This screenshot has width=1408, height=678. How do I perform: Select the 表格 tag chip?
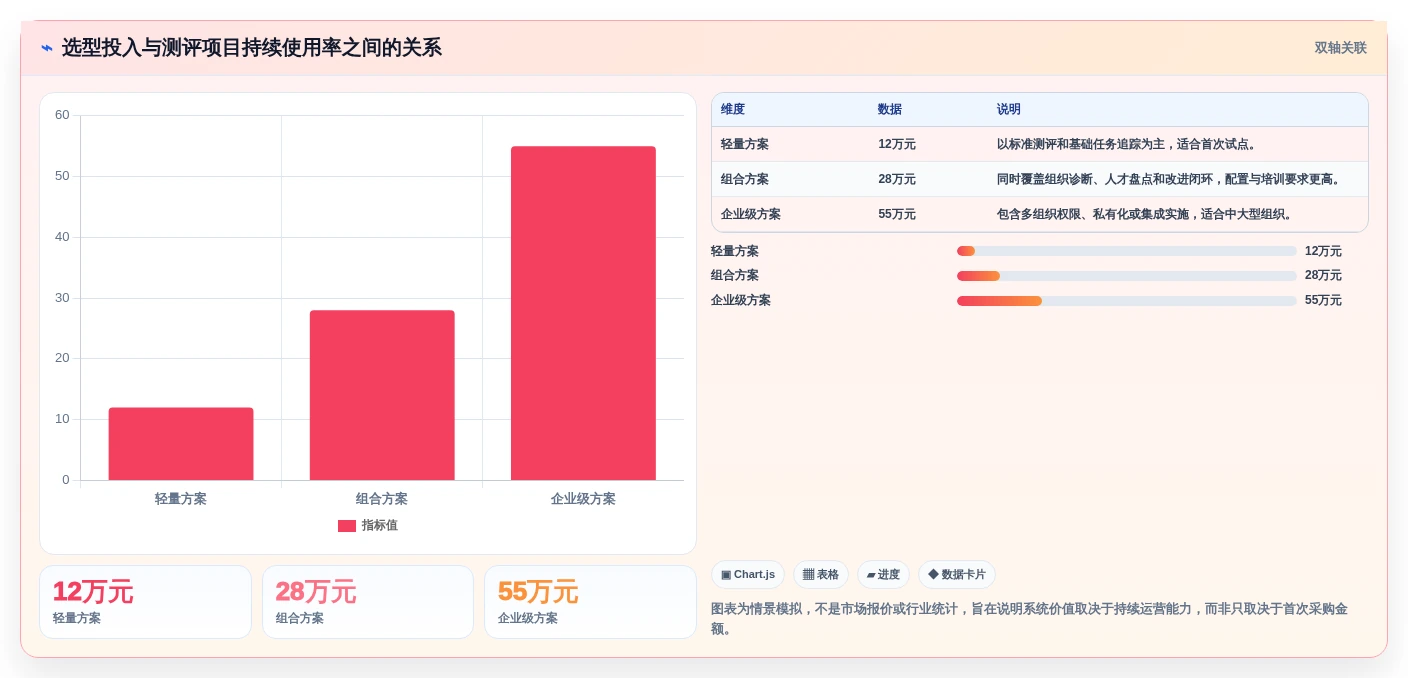tap(821, 575)
